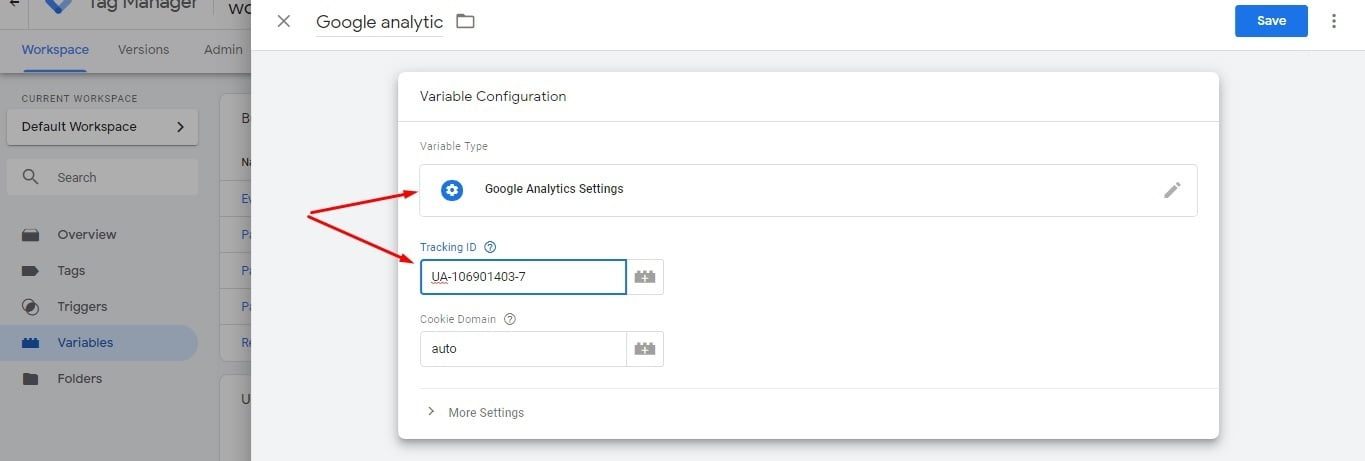
Task: Open Overview in the sidebar
Action: [99, 235]
